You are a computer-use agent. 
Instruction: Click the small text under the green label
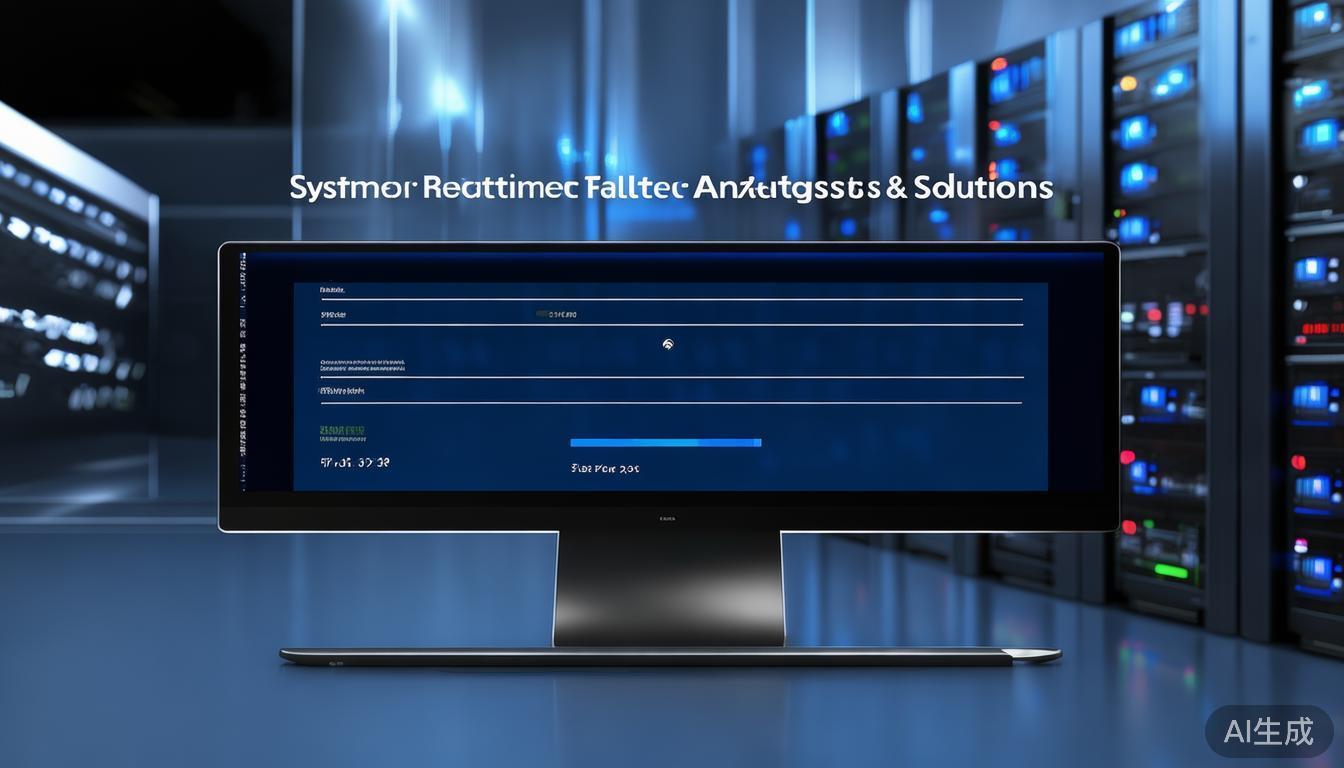pos(342,440)
